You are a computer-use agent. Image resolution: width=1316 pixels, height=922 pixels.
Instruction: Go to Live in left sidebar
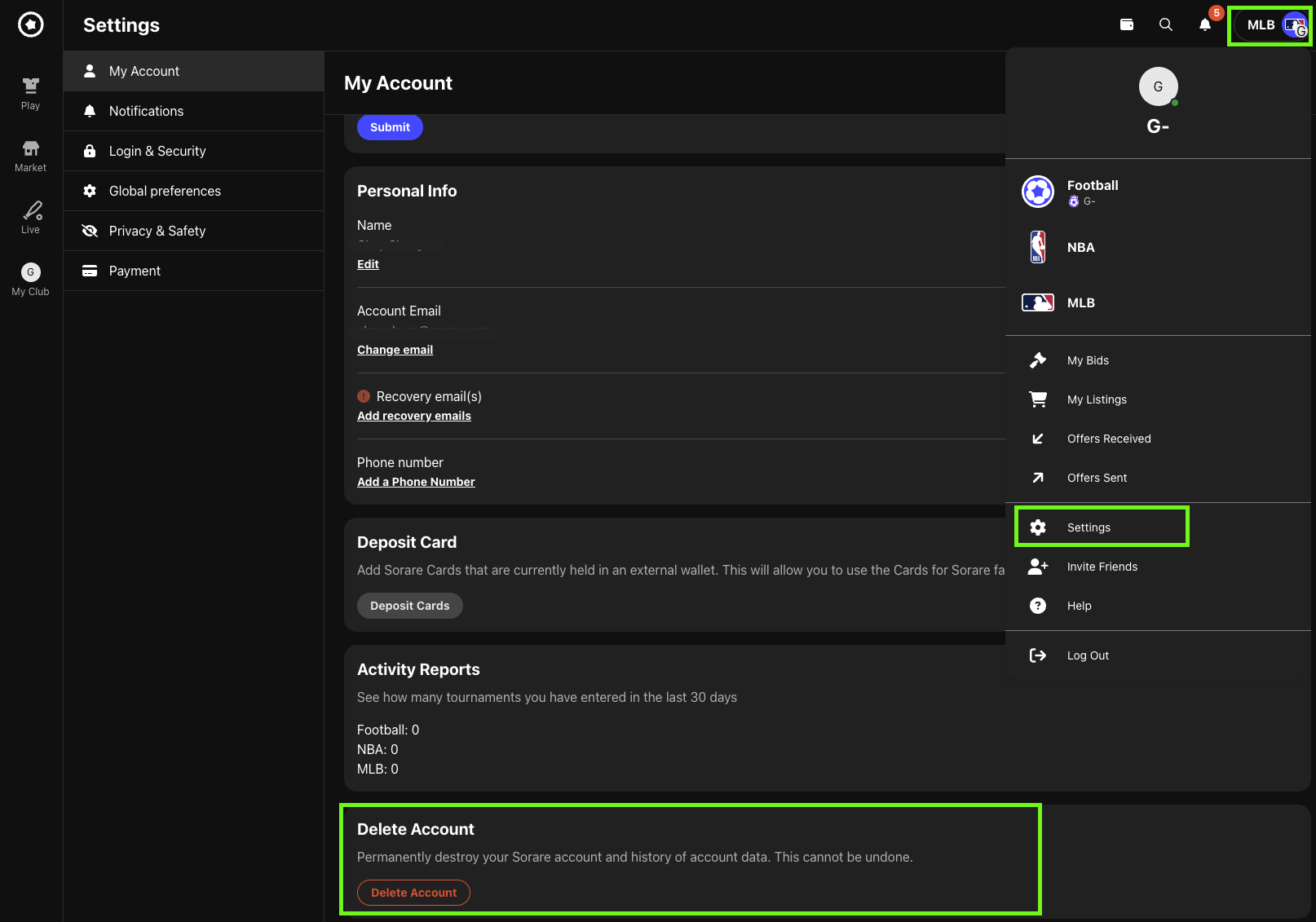click(x=31, y=218)
